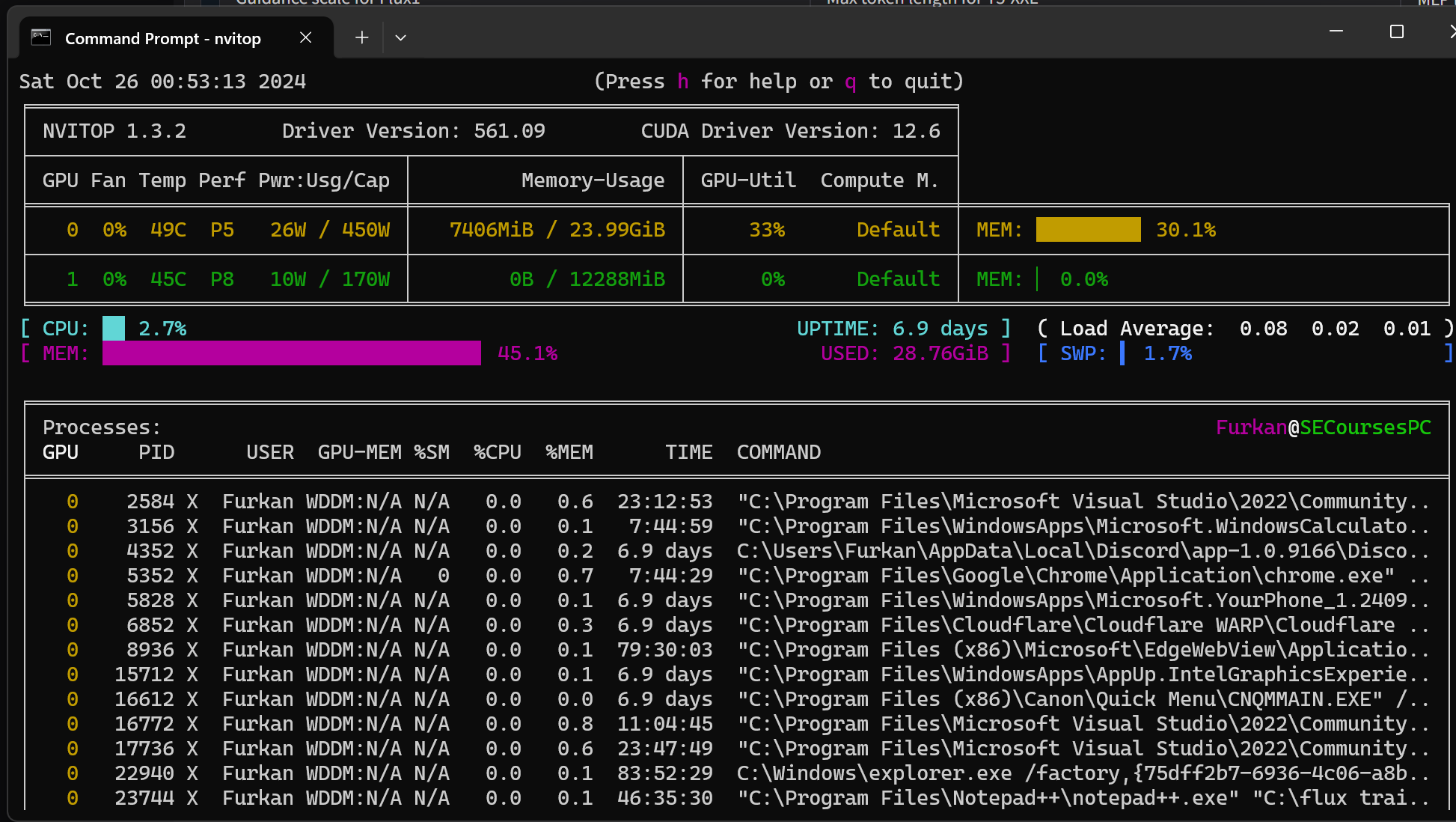1456x822 pixels.
Task: Click the system MEM magenta usage bar
Action: [292, 353]
